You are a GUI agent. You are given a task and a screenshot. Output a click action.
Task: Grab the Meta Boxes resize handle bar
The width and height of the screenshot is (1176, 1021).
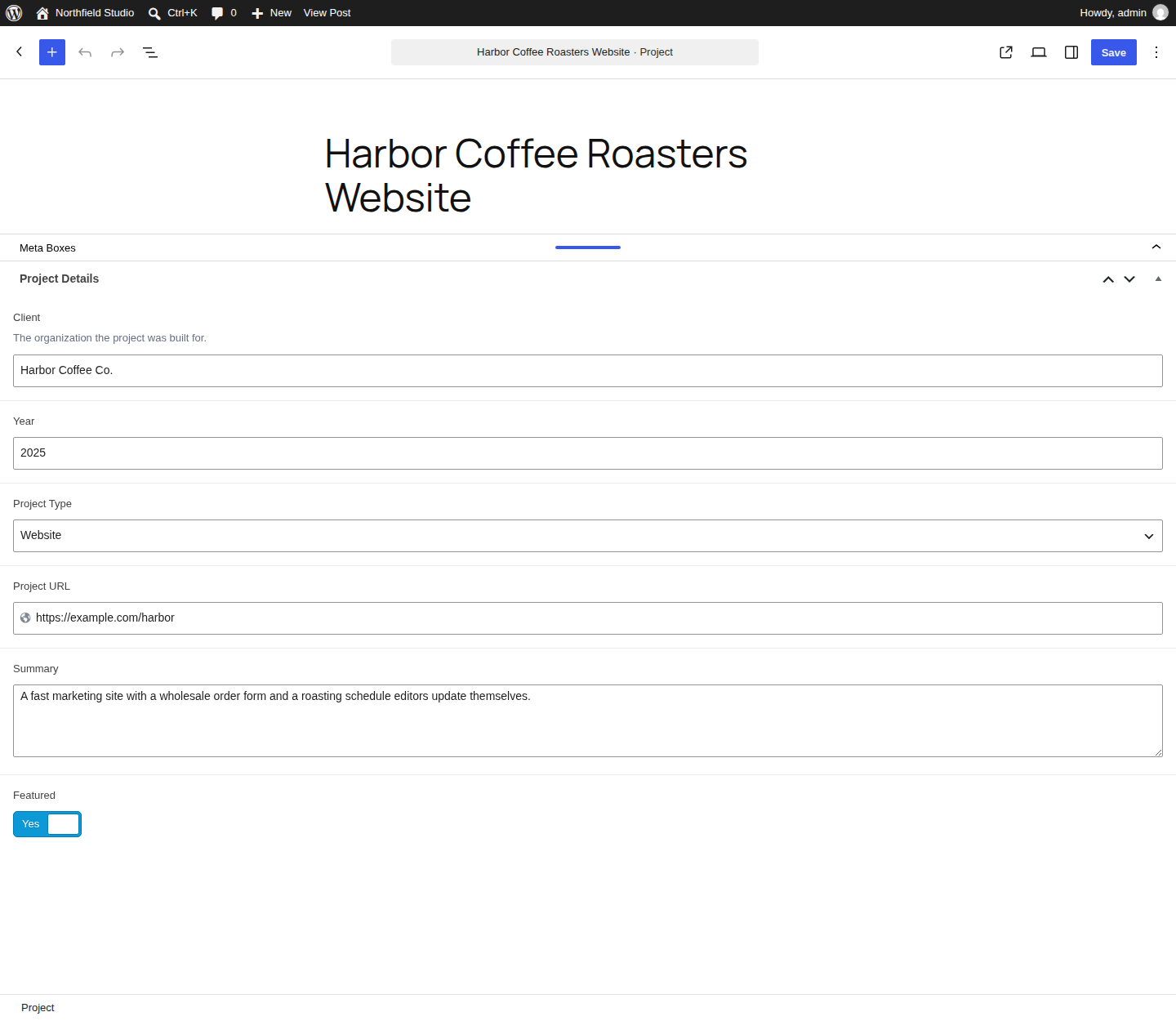tap(588, 247)
